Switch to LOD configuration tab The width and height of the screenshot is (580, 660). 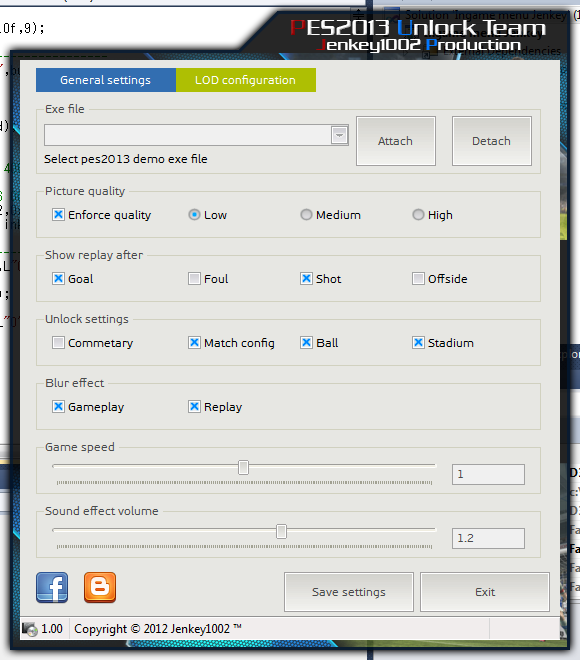click(x=246, y=80)
